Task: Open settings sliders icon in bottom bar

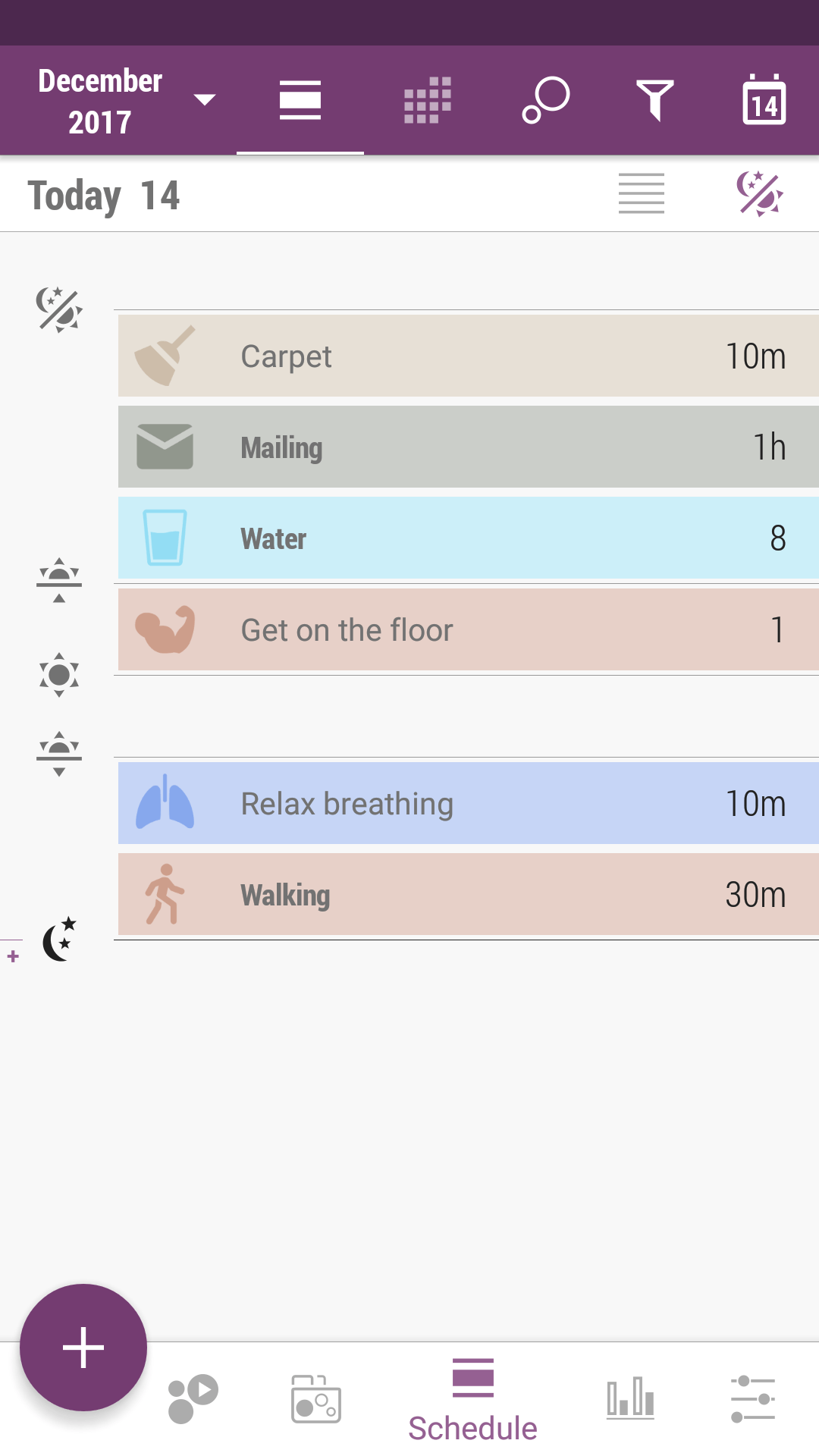Action: tap(752, 1399)
